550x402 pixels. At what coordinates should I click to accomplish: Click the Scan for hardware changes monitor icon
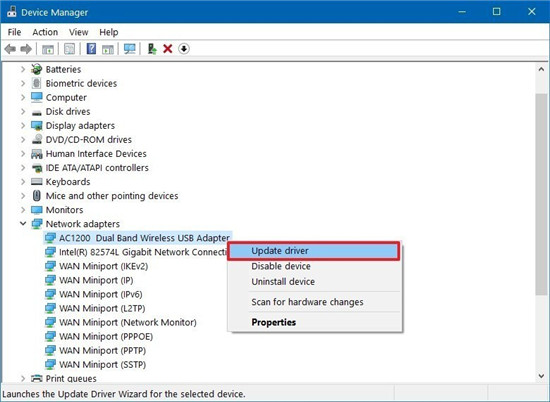[130, 49]
